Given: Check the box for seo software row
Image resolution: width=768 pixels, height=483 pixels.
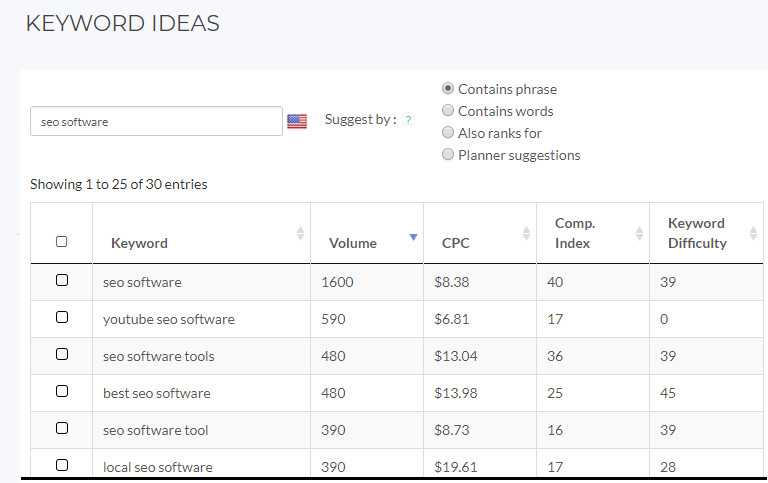Looking at the screenshot, I should coord(62,281).
